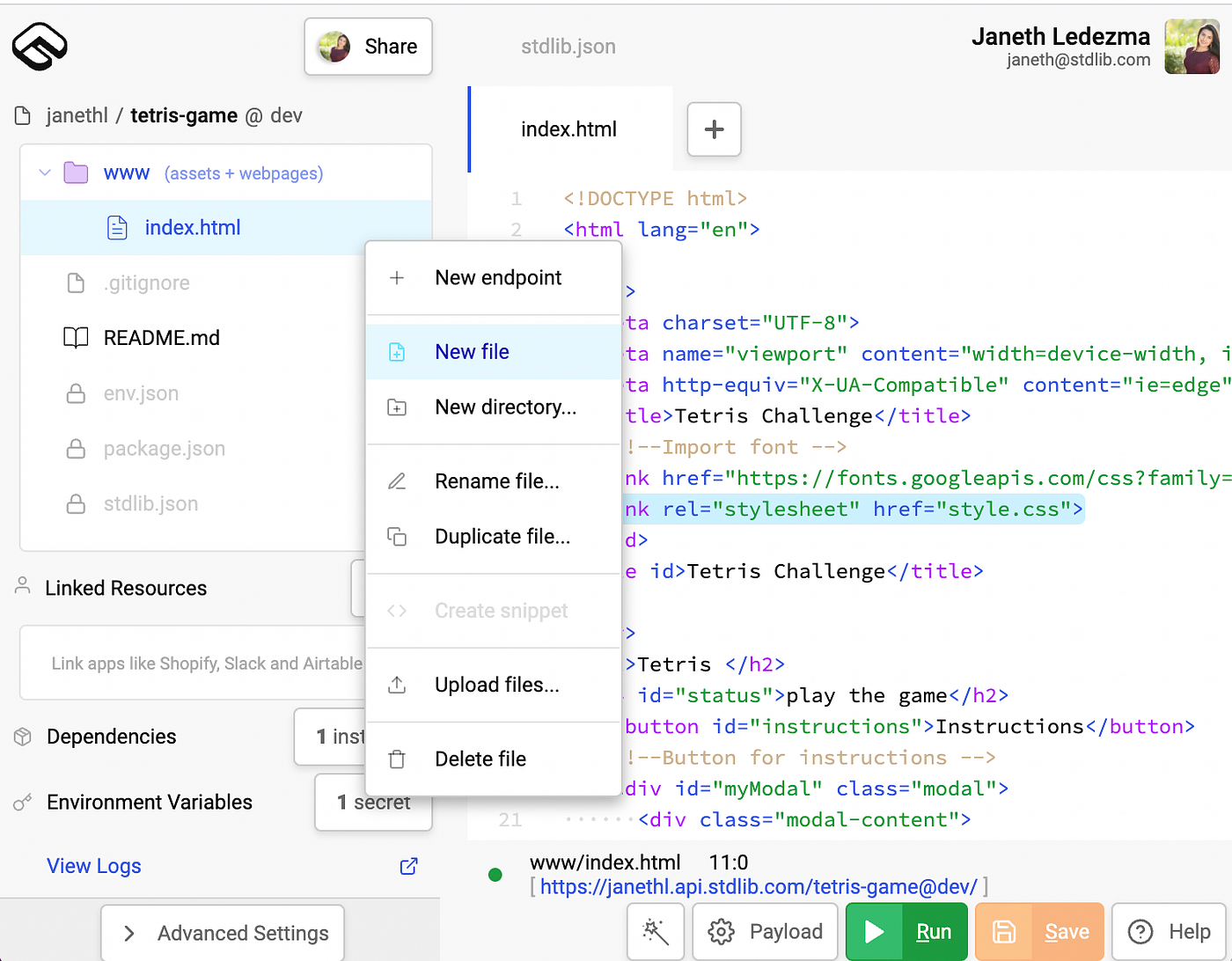The width and height of the screenshot is (1232, 961).
Task: Click the README.md book icon
Action: pyautogui.click(x=76, y=338)
